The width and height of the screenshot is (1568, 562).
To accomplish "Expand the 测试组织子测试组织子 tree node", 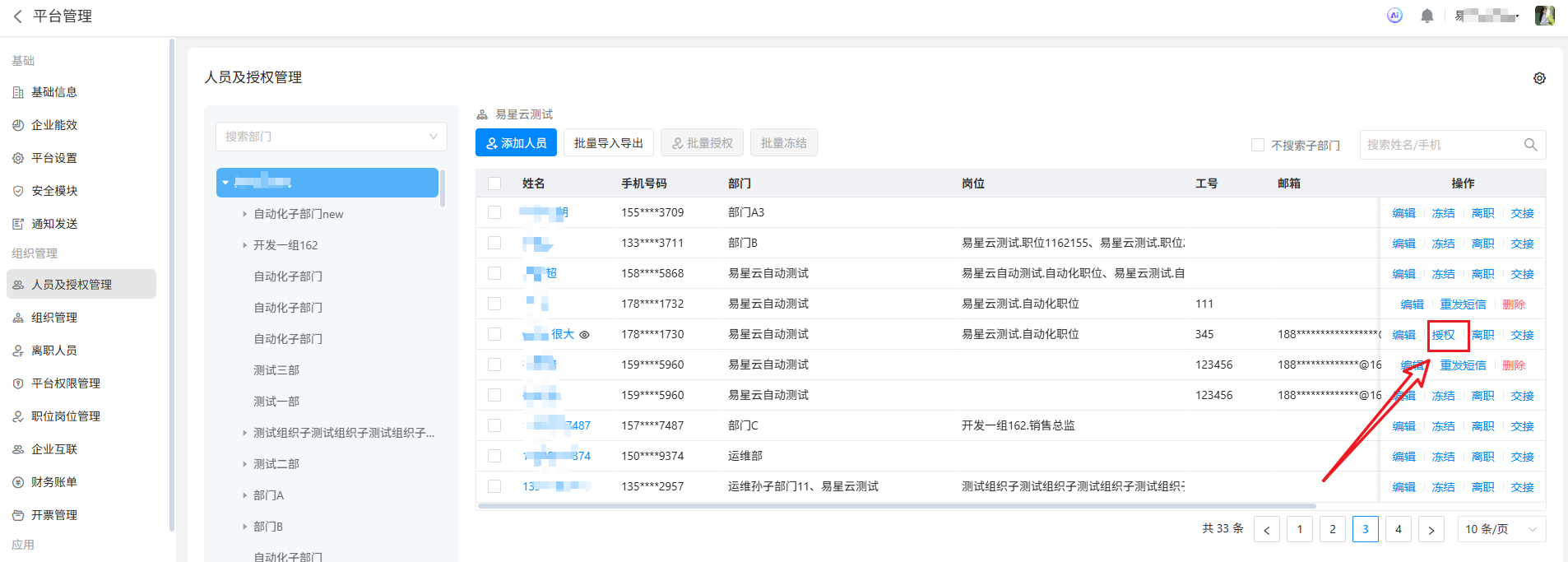I will [x=244, y=433].
